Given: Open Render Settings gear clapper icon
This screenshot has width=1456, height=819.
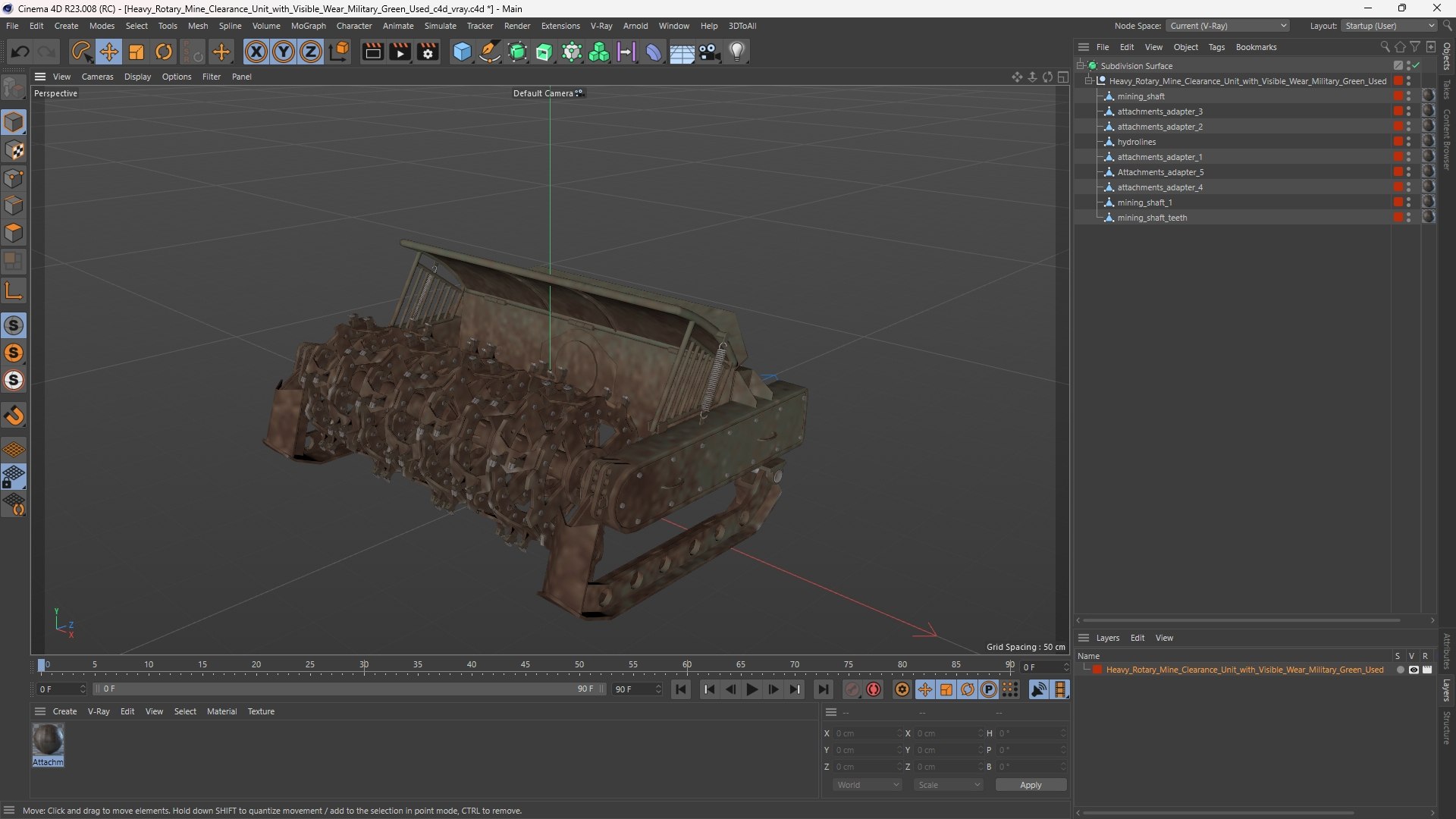Looking at the screenshot, I should [428, 52].
